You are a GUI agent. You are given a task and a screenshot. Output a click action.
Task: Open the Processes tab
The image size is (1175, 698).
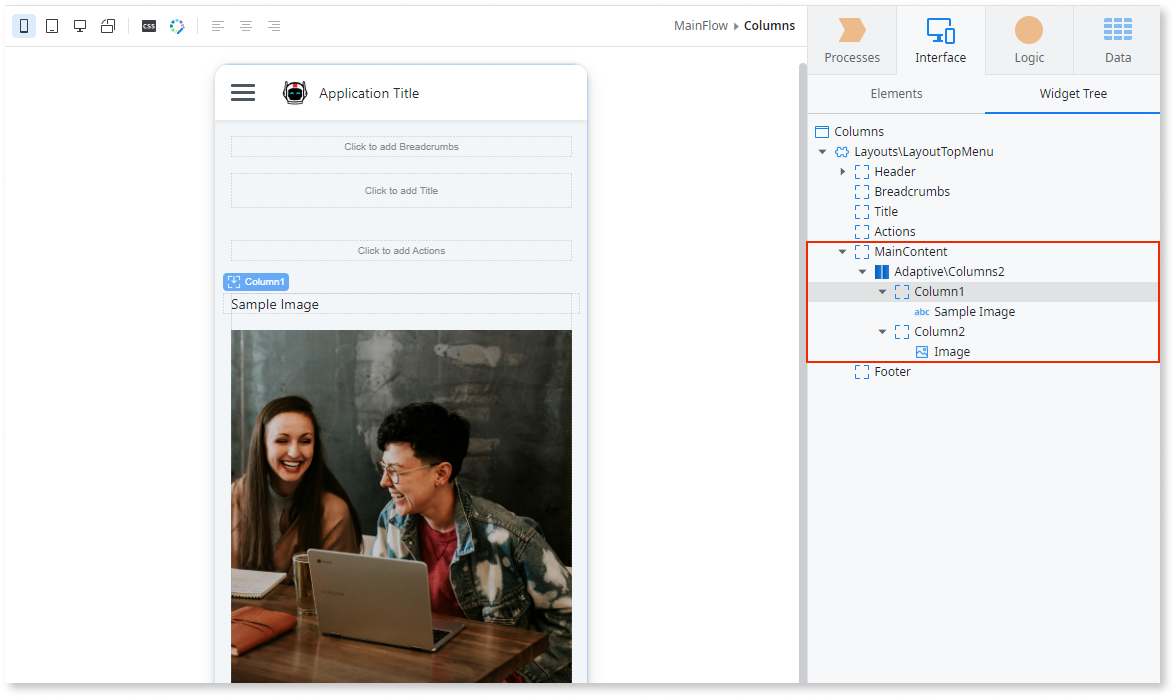click(852, 40)
